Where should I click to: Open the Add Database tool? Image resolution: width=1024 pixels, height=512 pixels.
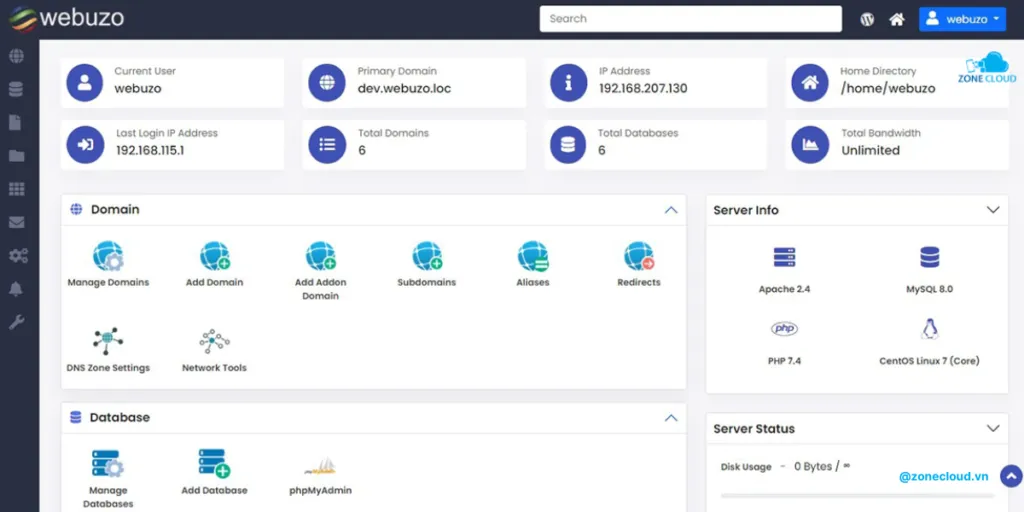click(x=214, y=464)
